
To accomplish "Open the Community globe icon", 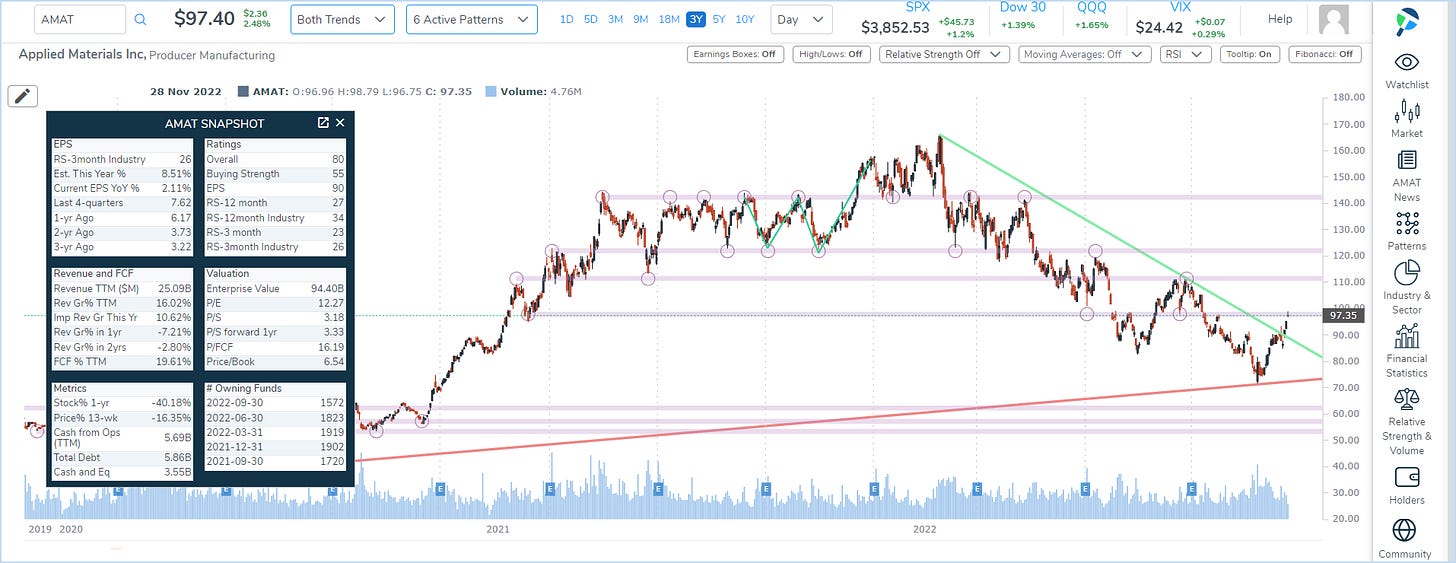I will (x=1405, y=529).
